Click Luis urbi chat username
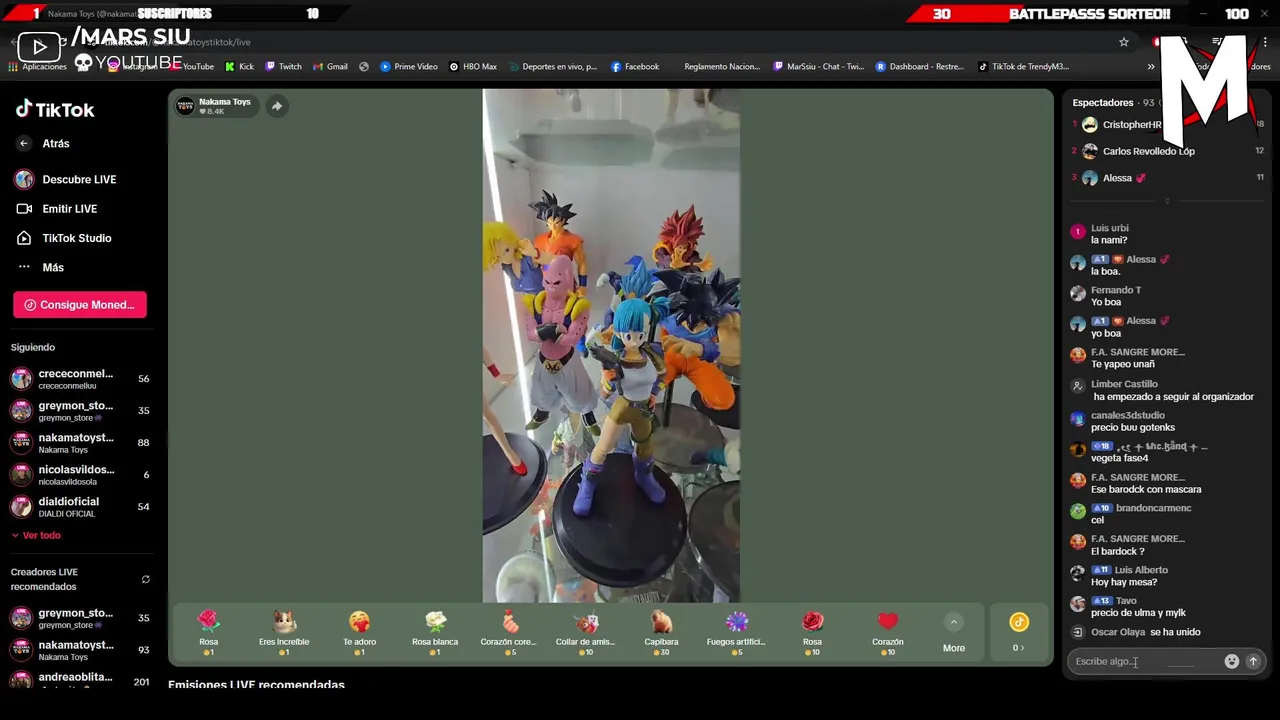The height and width of the screenshot is (720, 1280). 1109,228
